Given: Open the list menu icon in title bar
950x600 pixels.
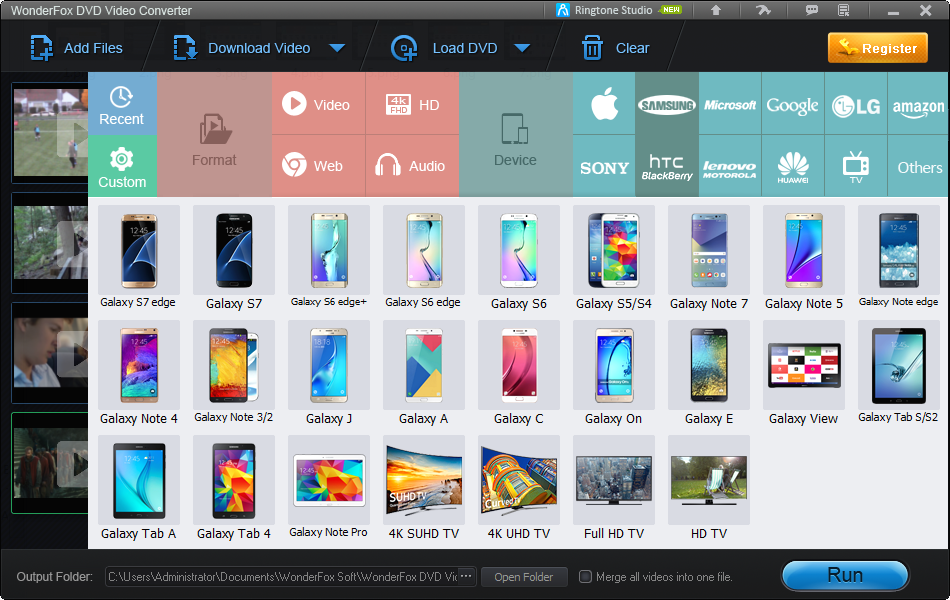Looking at the screenshot, I should pos(843,10).
